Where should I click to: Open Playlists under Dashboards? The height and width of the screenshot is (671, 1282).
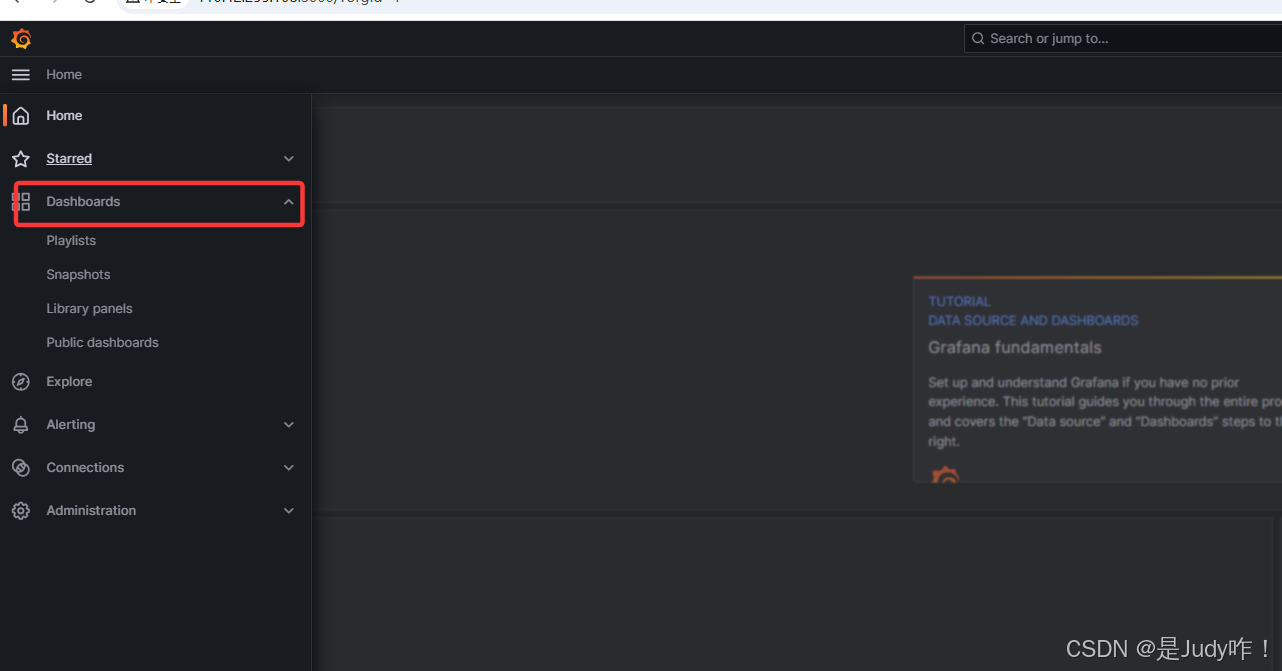(71, 241)
